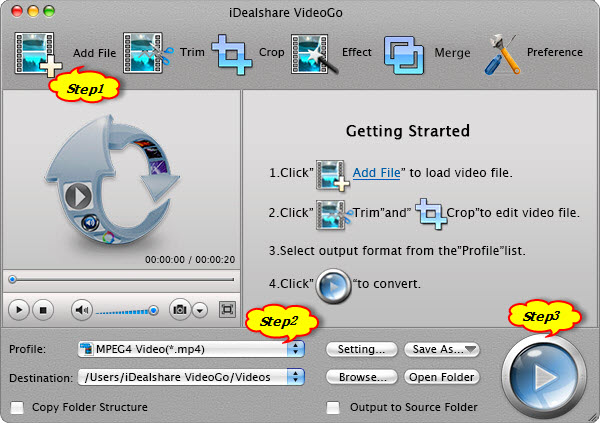This screenshot has width=600, height=423.
Task: Click the Trim text label in toolbar
Action: 192,52
